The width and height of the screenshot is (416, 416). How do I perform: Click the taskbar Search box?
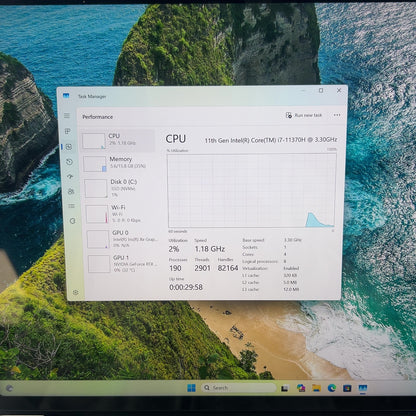coord(239,388)
